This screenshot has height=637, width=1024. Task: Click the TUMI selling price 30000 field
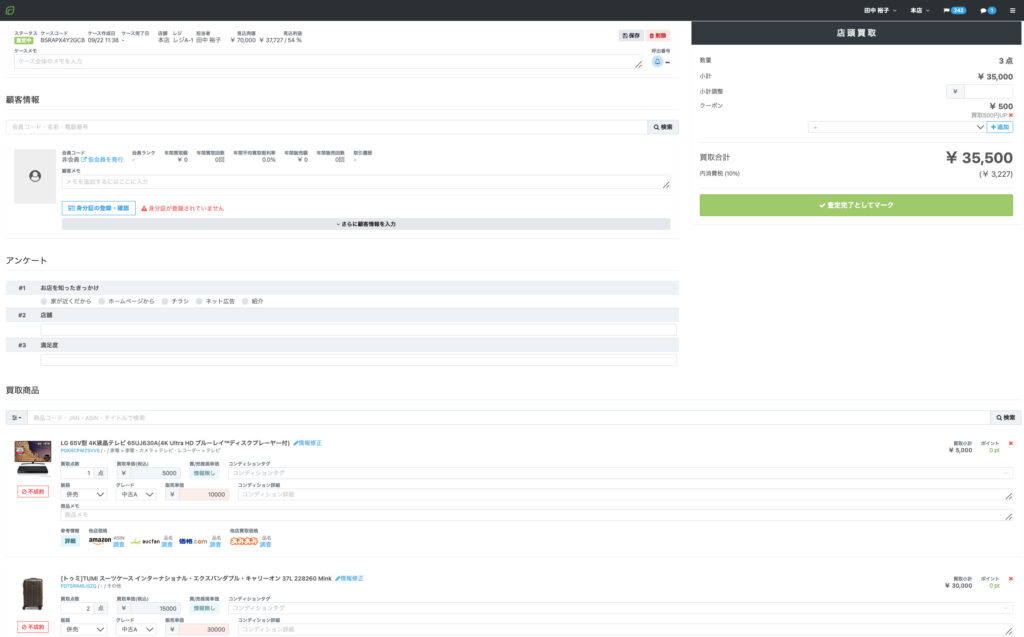(203, 630)
